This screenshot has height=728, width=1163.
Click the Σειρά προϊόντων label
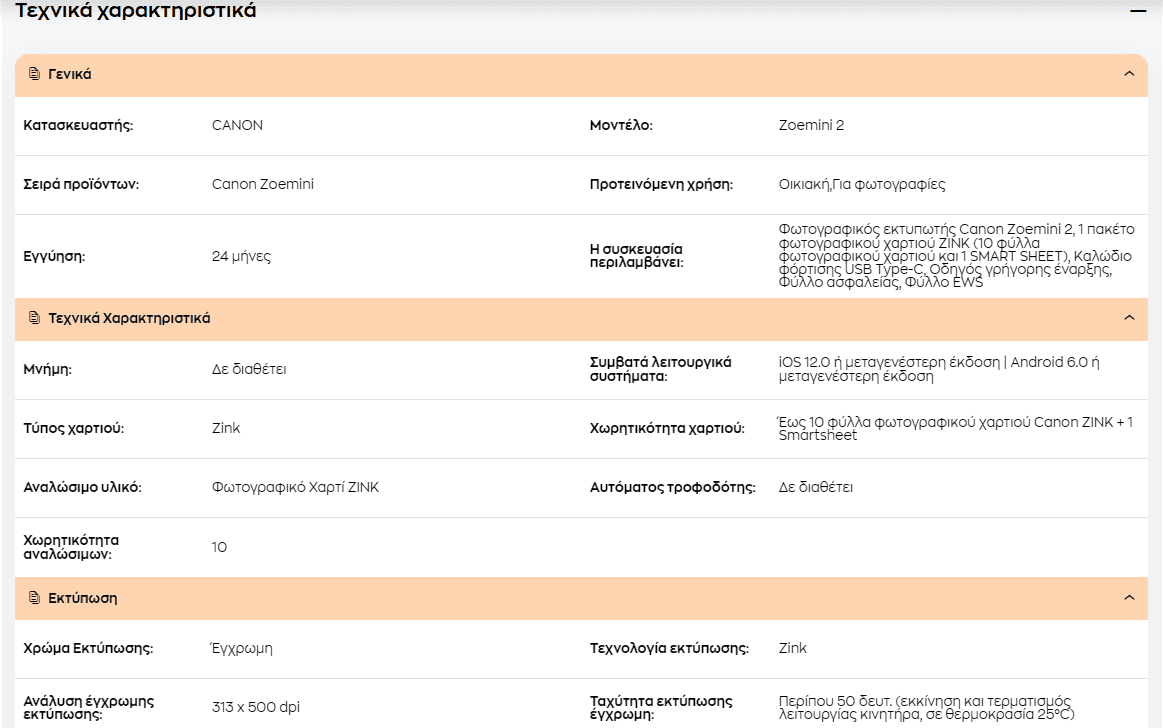(81, 185)
